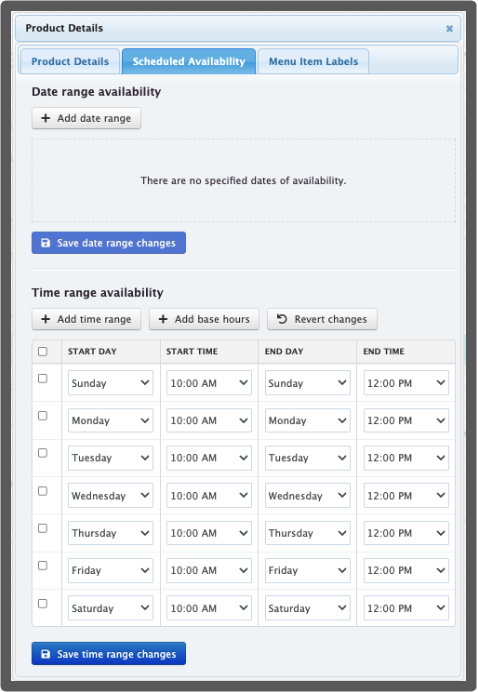Click the Add base hours button
This screenshot has height=692, width=478.
[204, 319]
